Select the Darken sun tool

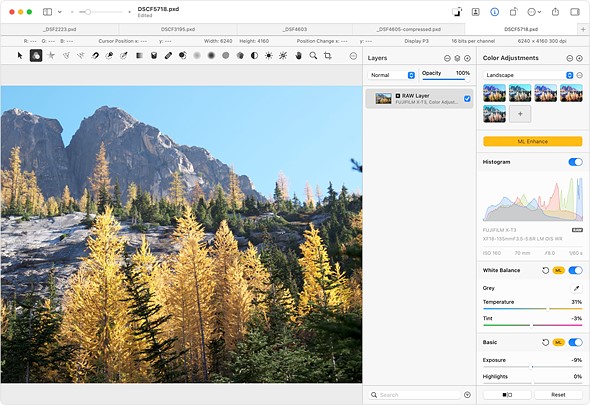click(283, 56)
